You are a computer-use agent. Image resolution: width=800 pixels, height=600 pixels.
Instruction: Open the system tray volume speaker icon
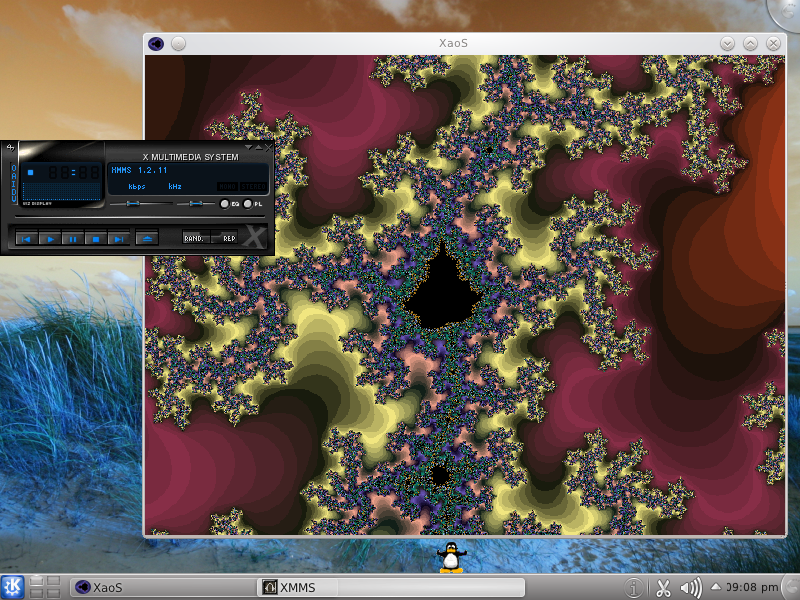pyautogui.click(x=691, y=588)
